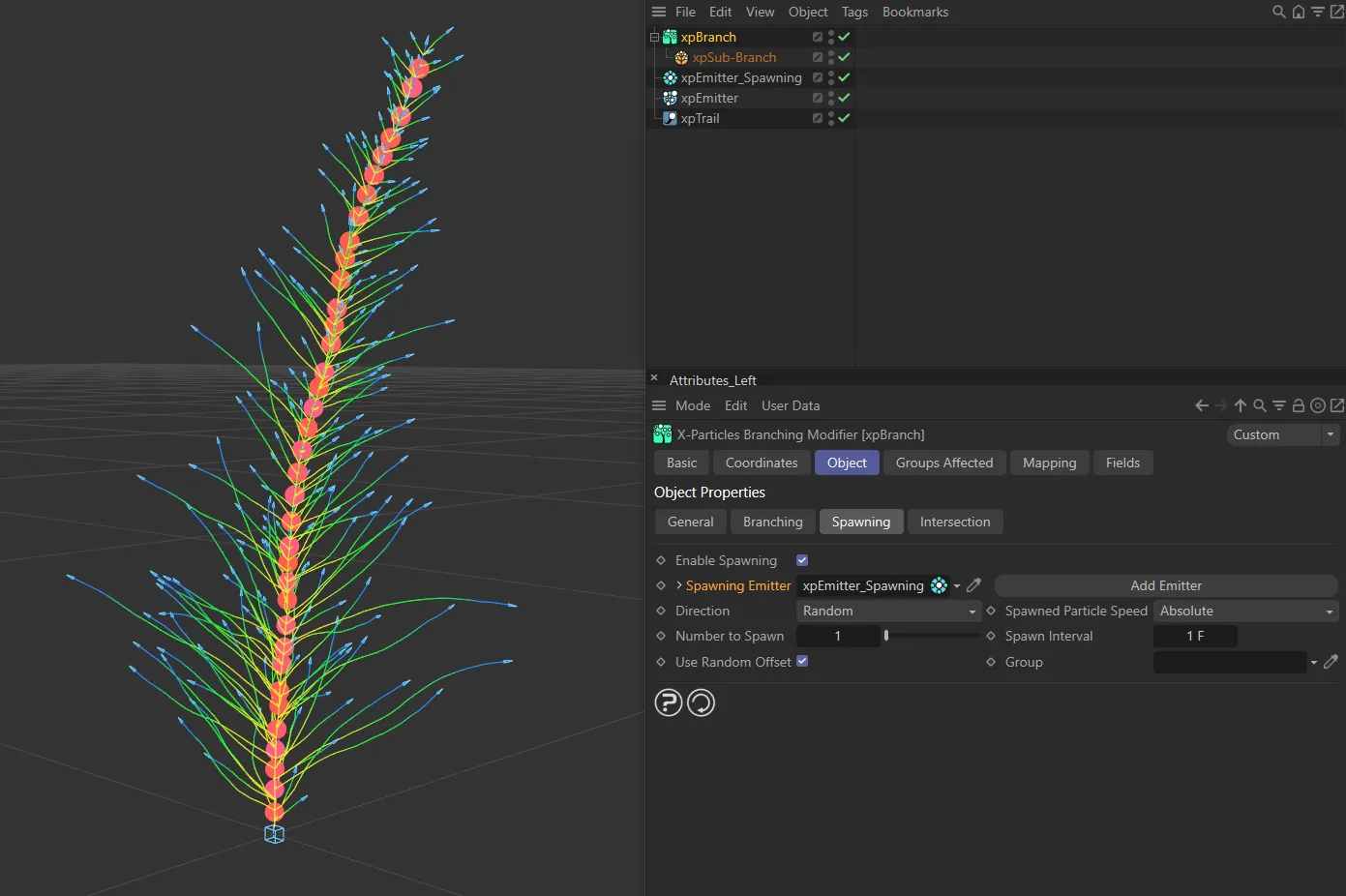Open the Direction dropdown set to Random
The width and height of the screenshot is (1346, 896).
click(887, 611)
